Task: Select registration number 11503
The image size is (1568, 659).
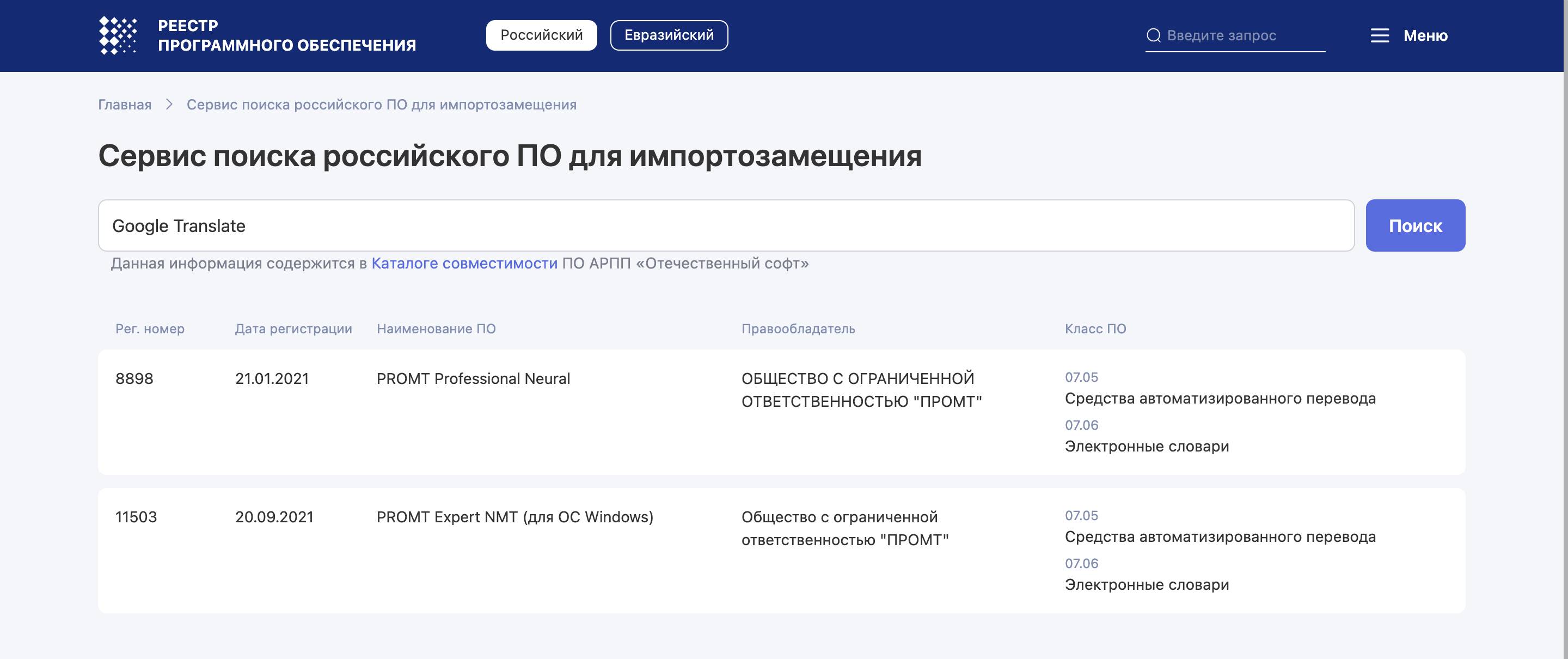Action: point(136,517)
